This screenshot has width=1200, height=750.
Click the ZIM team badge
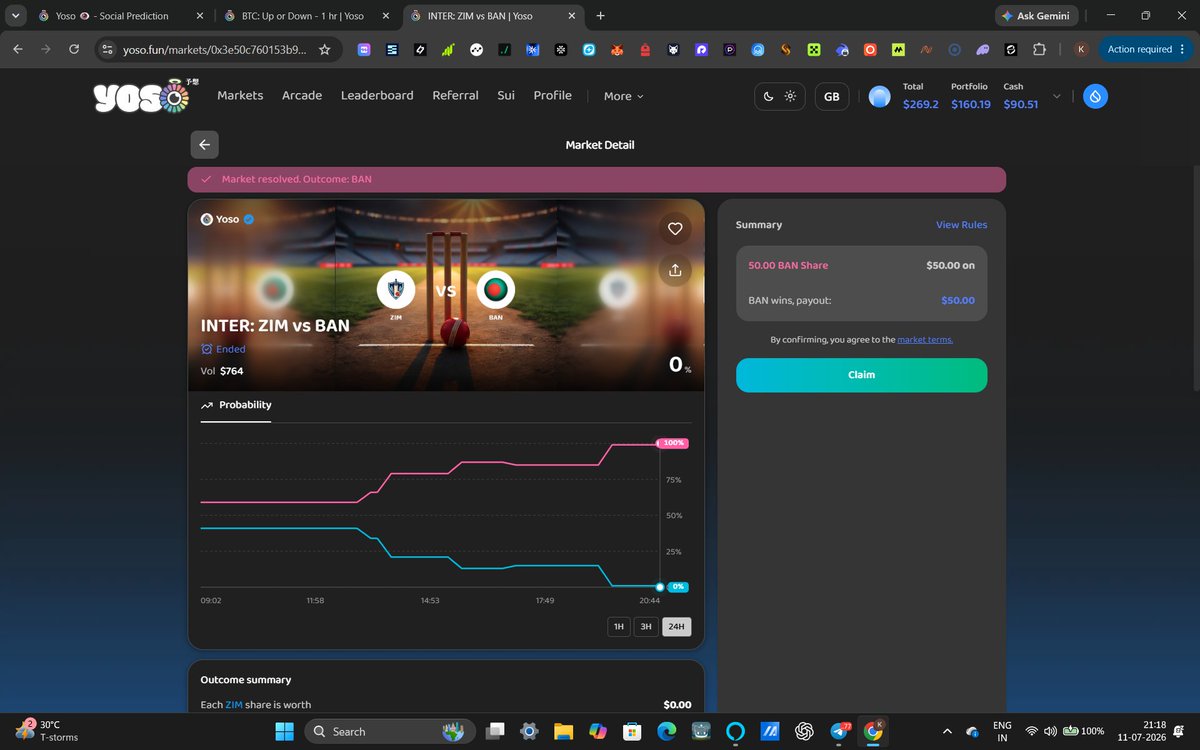tap(396, 291)
